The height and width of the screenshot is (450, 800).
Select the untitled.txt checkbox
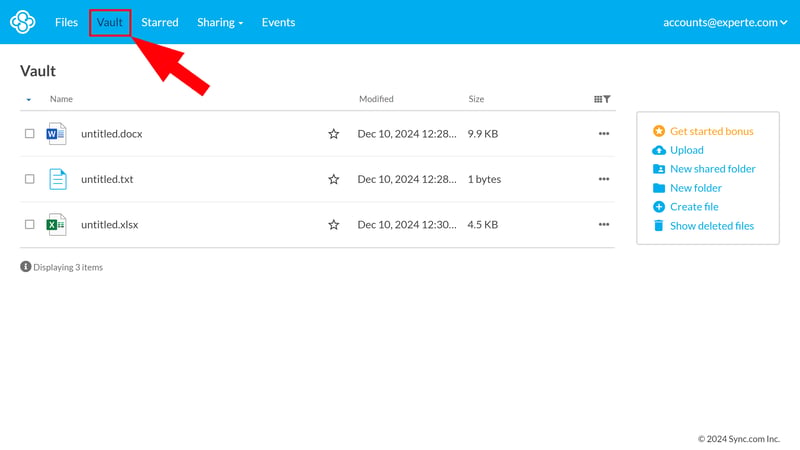point(30,180)
